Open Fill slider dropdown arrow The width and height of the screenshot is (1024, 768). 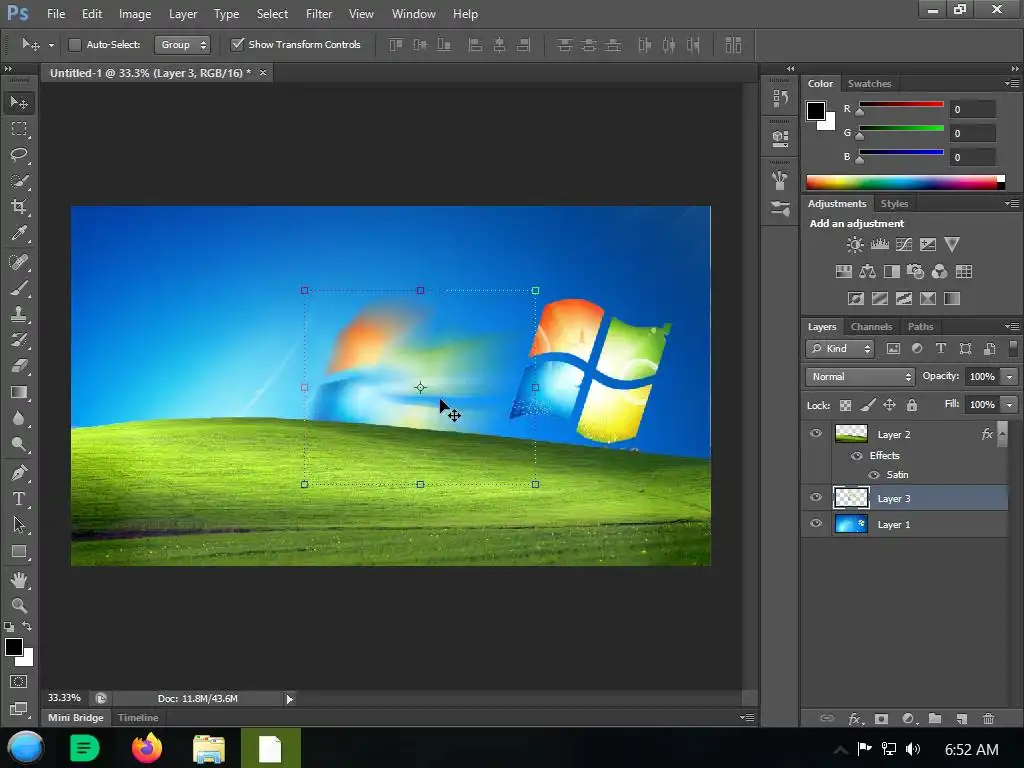(1010, 405)
